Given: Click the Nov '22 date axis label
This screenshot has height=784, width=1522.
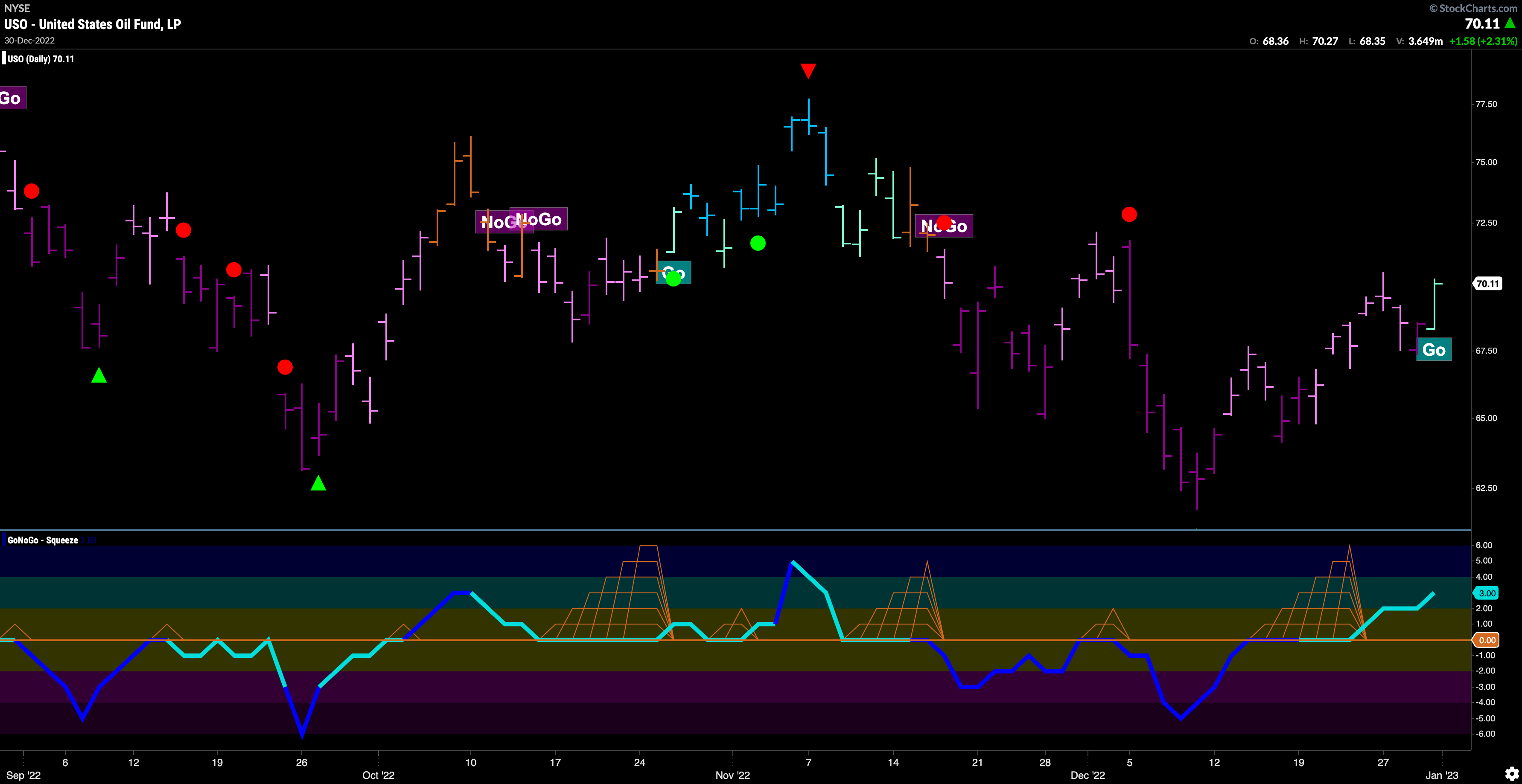Looking at the screenshot, I should [x=733, y=775].
